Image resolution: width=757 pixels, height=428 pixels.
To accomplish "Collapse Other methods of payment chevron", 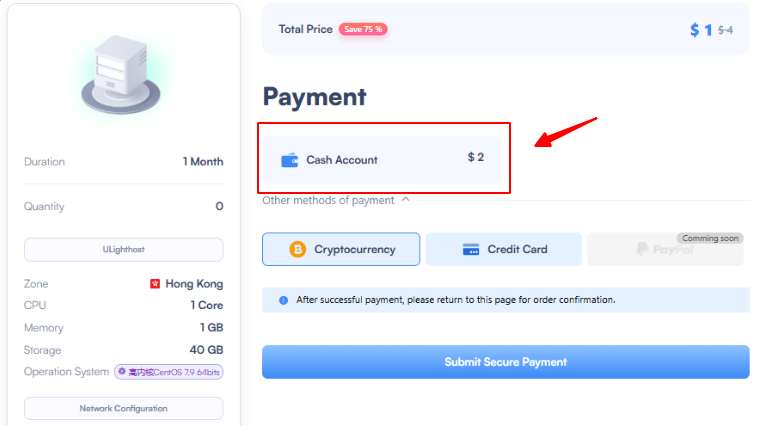I will (406, 199).
